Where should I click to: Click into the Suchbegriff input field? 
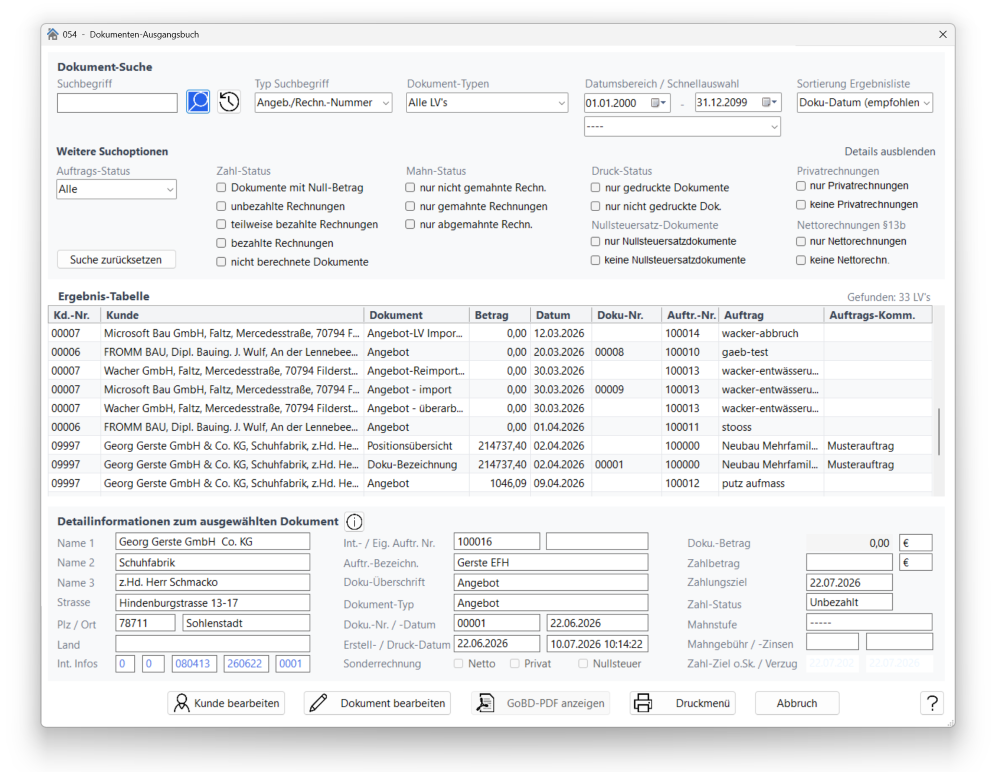[x=117, y=103]
